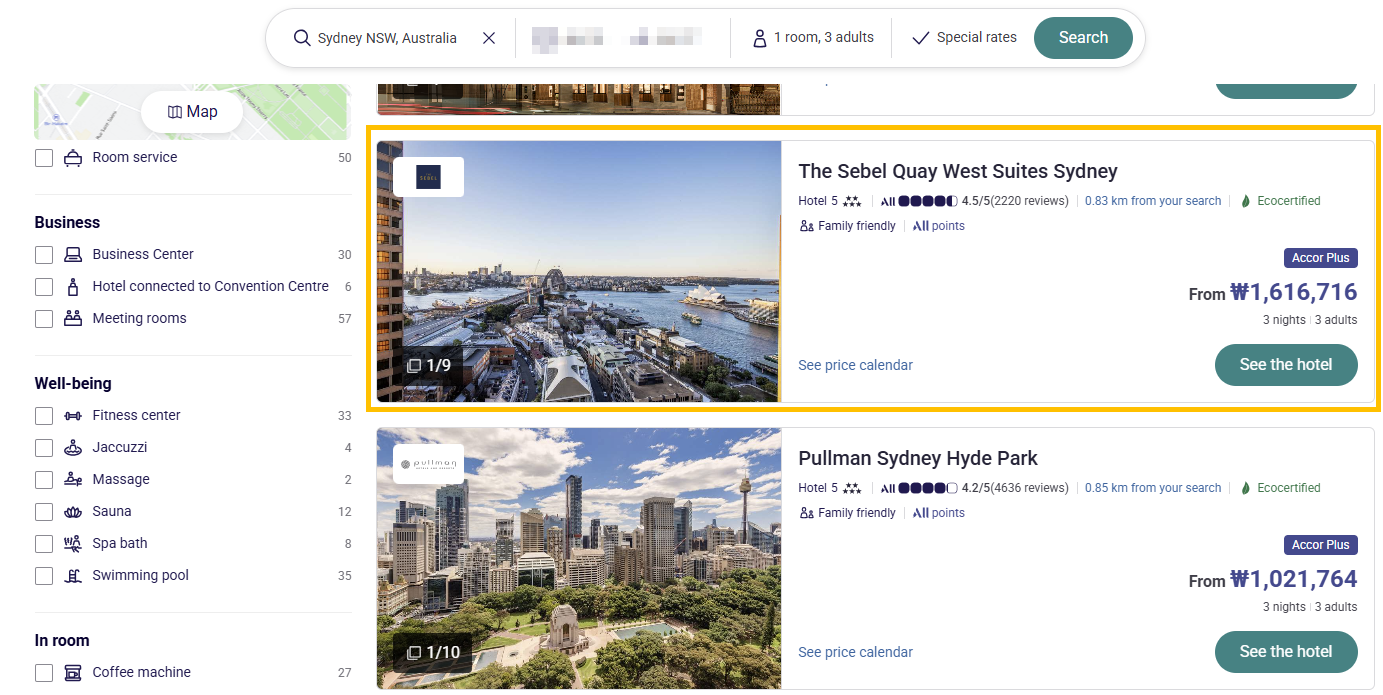The width and height of the screenshot is (1383, 695).
Task: Clear the Sydney destination with X icon
Action: click(489, 38)
